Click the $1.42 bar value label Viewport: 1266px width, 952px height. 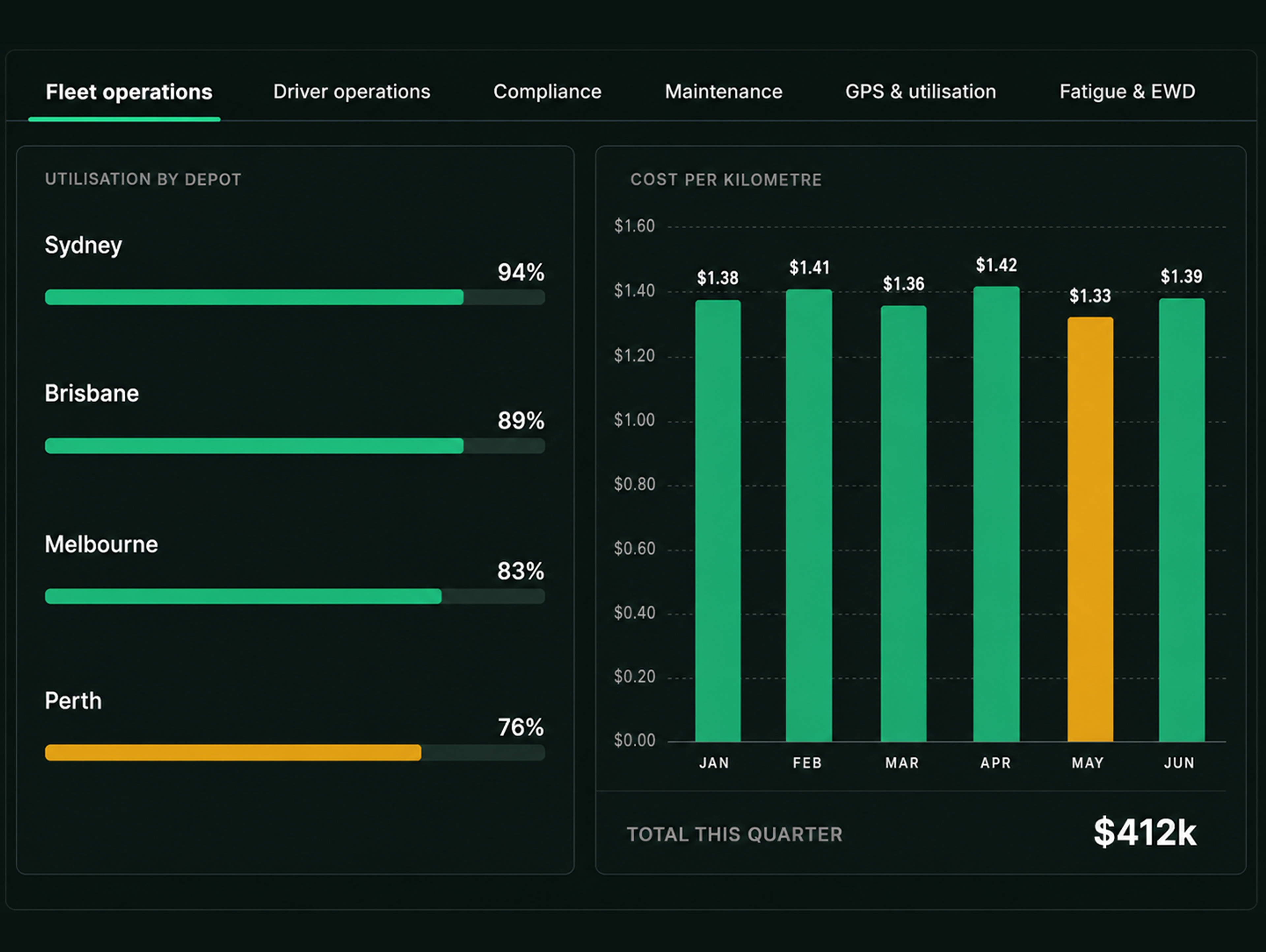point(996,265)
